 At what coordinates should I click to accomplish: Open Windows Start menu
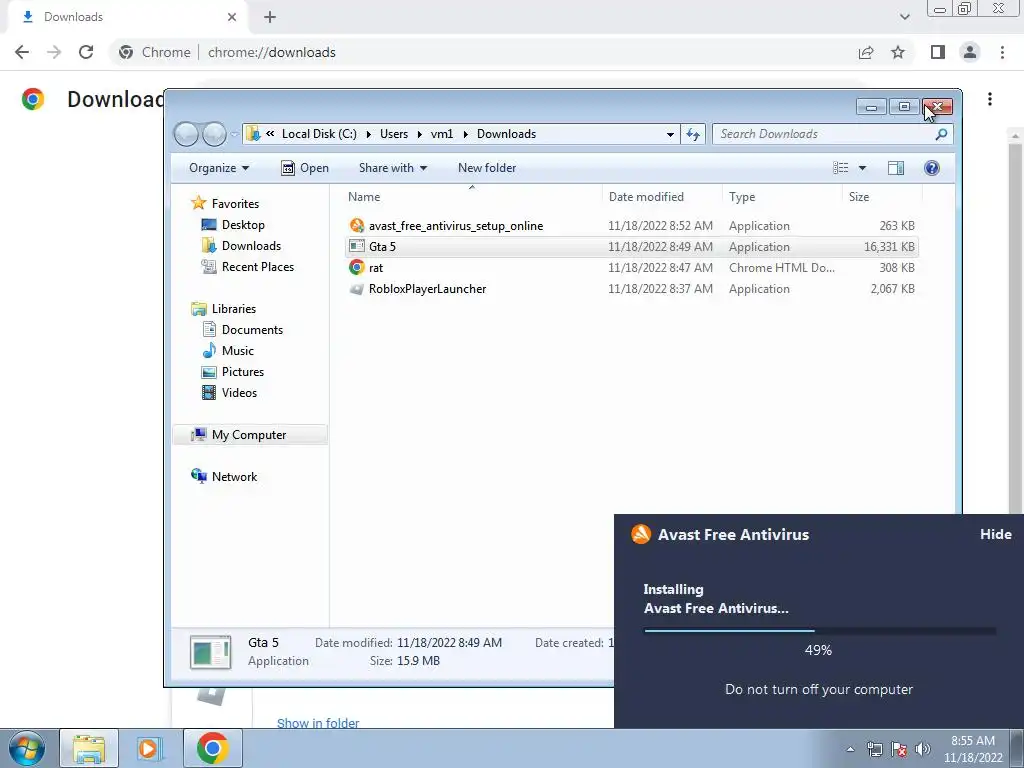coord(26,748)
